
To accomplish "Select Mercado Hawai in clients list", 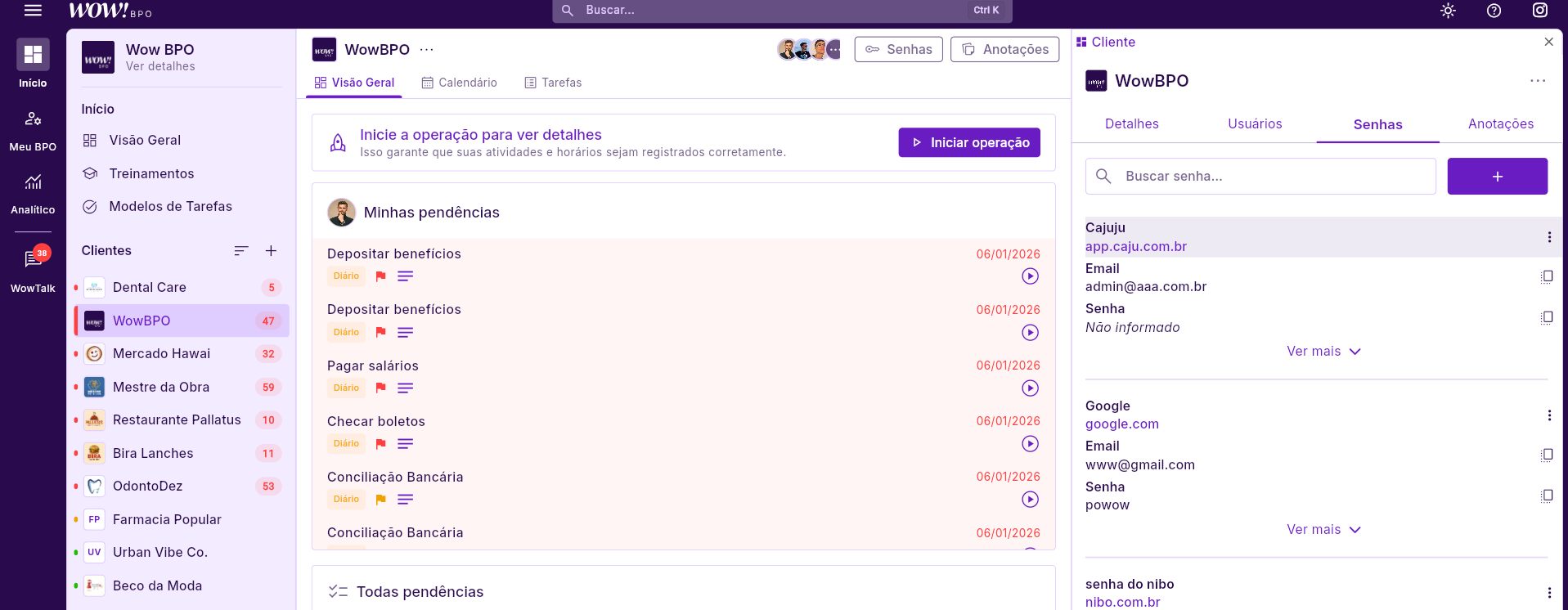I will tap(161, 354).
